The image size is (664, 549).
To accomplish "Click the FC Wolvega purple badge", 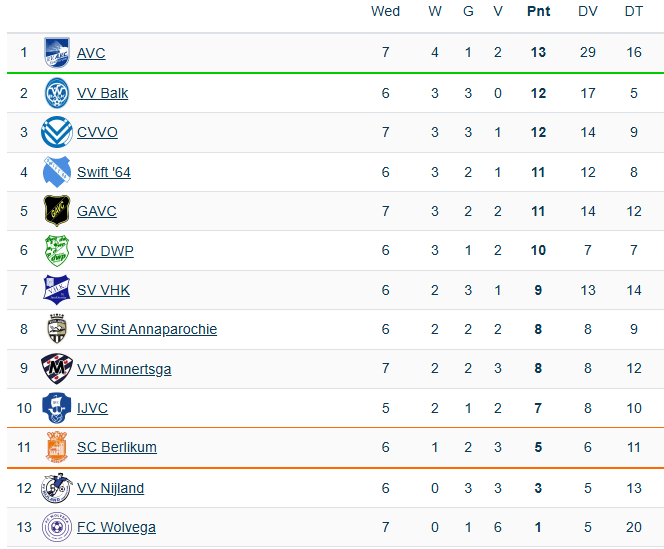I will click(x=56, y=527).
